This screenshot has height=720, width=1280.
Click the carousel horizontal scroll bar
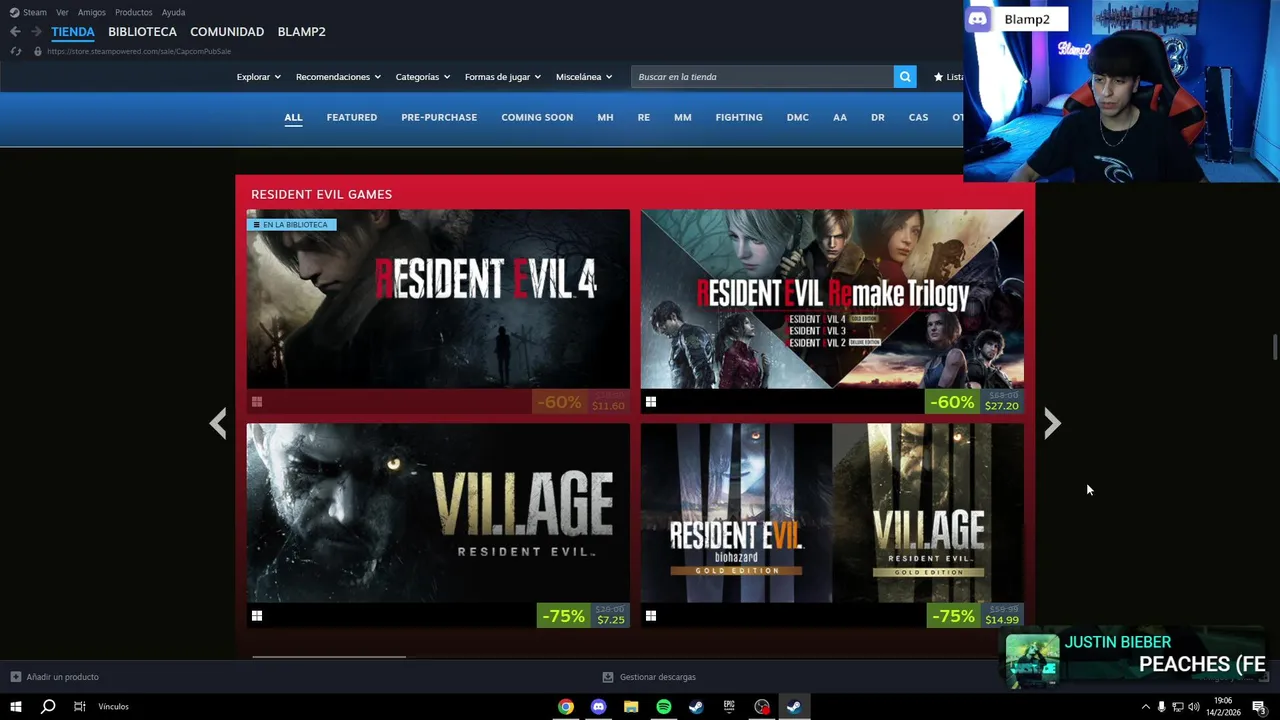pyautogui.click(x=329, y=657)
